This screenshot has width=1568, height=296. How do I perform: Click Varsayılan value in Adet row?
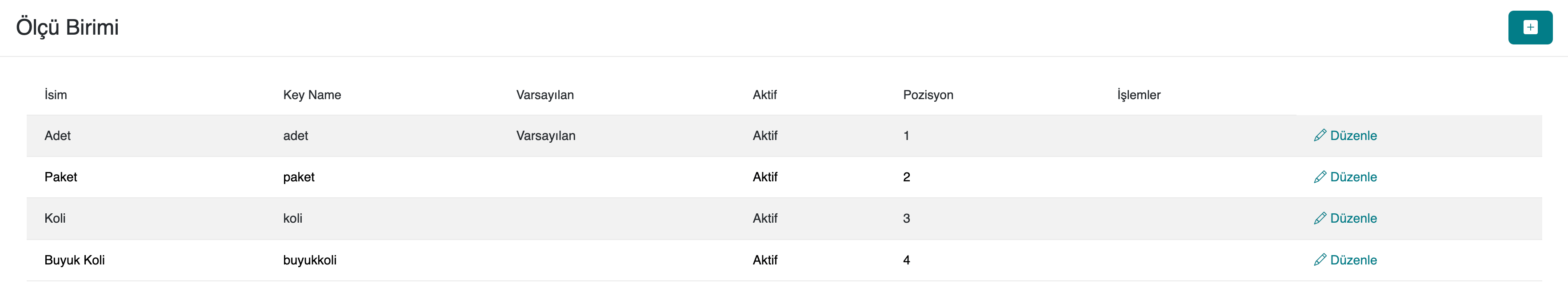pyautogui.click(x=545, y=136)
